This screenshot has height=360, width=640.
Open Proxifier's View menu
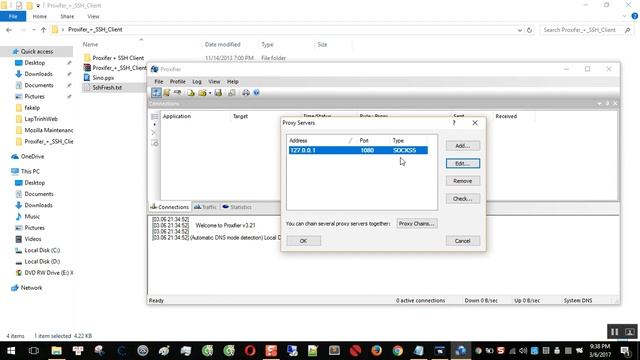pos(214,82)
